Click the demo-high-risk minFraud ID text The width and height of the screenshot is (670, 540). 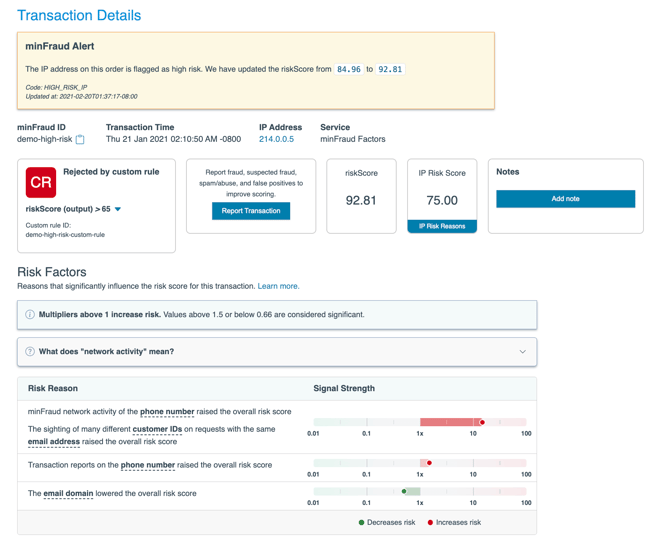(x=44, y=139)
